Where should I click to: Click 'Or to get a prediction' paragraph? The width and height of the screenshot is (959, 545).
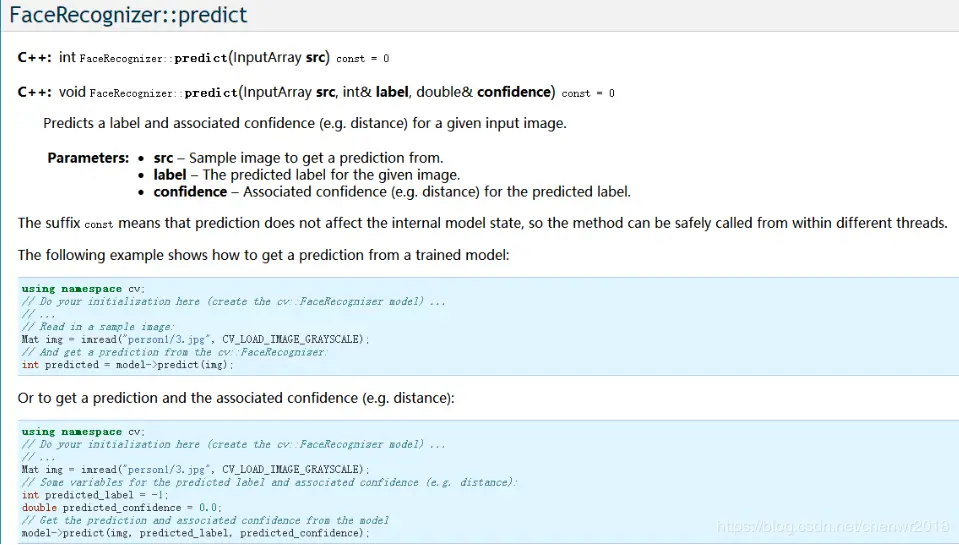[236, 398]
